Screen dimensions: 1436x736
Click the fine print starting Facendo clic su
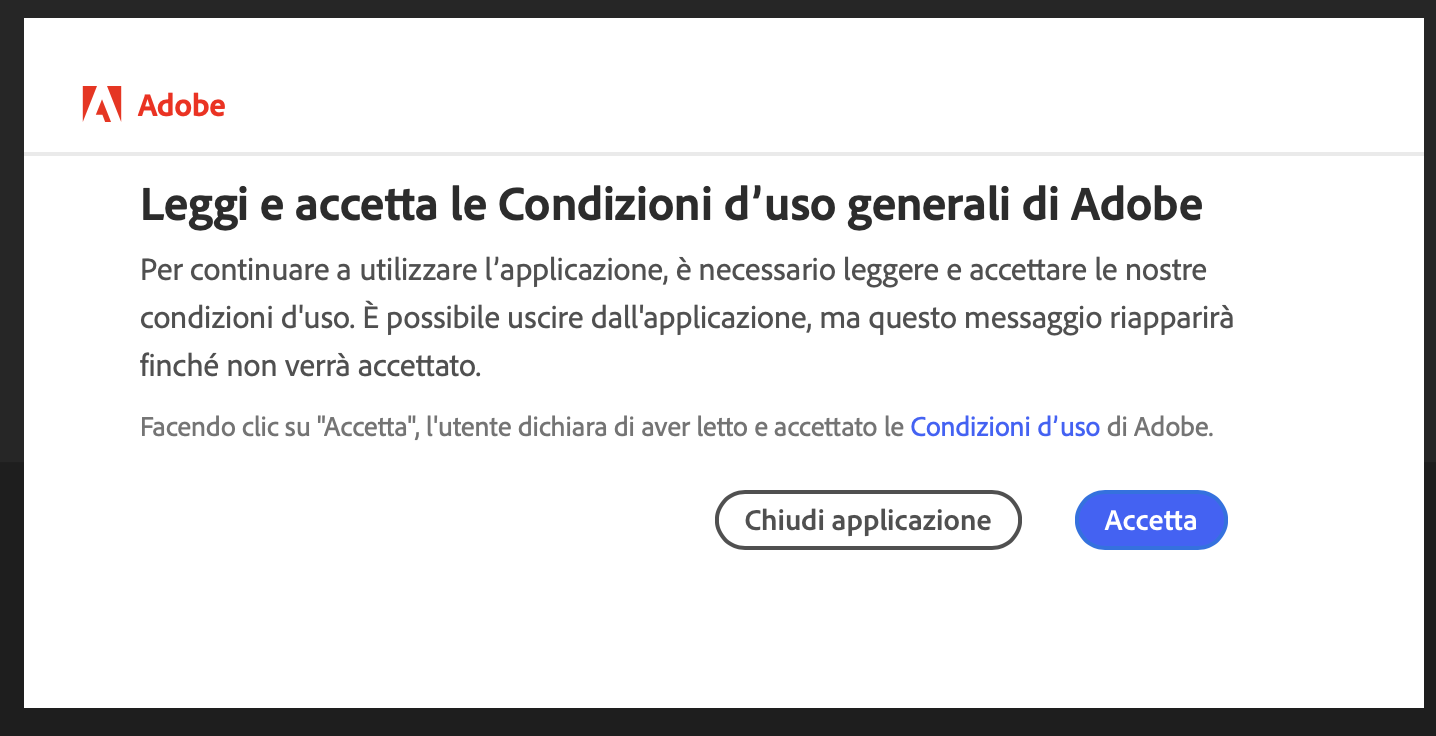(677, 428)
